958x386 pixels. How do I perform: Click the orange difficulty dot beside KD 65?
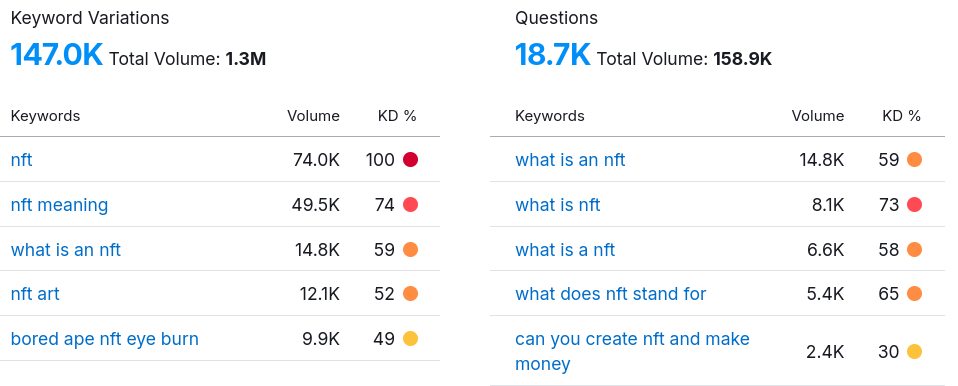(915, 294)
